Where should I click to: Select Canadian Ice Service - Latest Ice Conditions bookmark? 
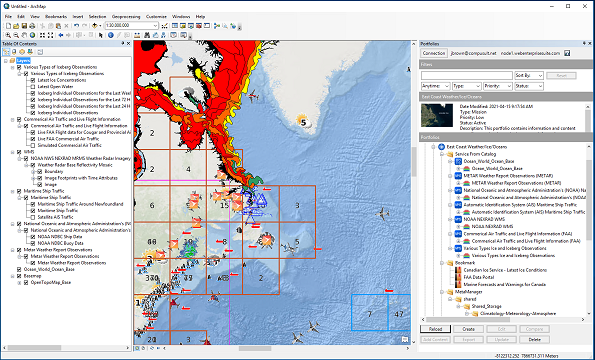(x=505, y=270)
